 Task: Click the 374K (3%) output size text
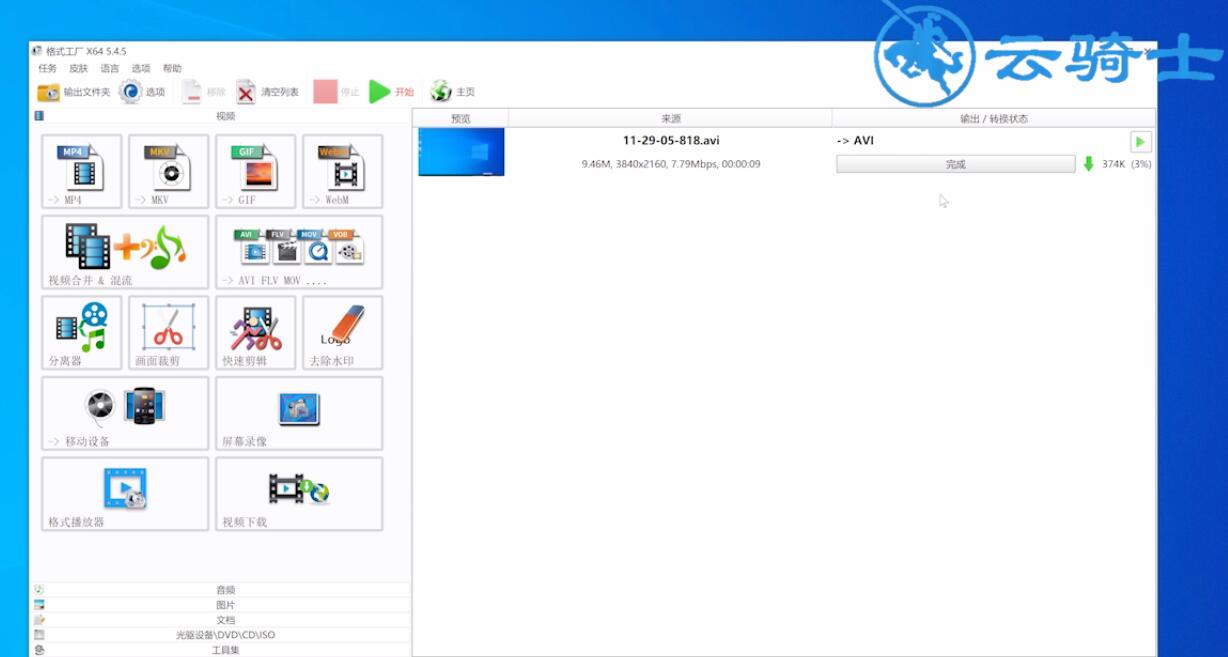[1127, 164]
